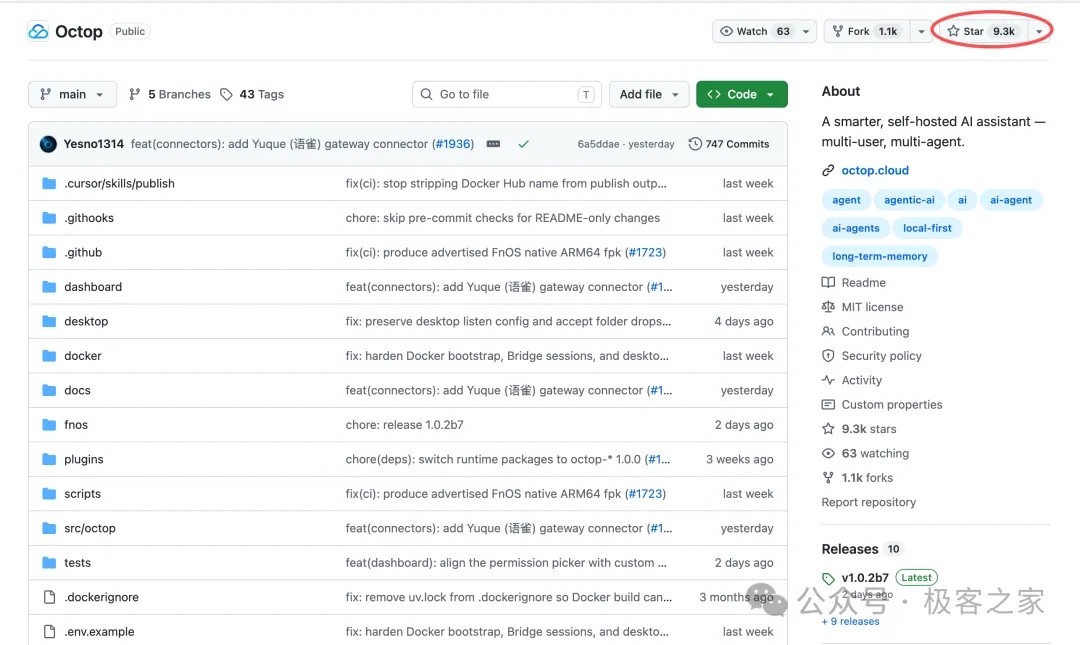The image size is (1080, 645).
Task: Open Report repository link
Action: [x=869, y=502]
